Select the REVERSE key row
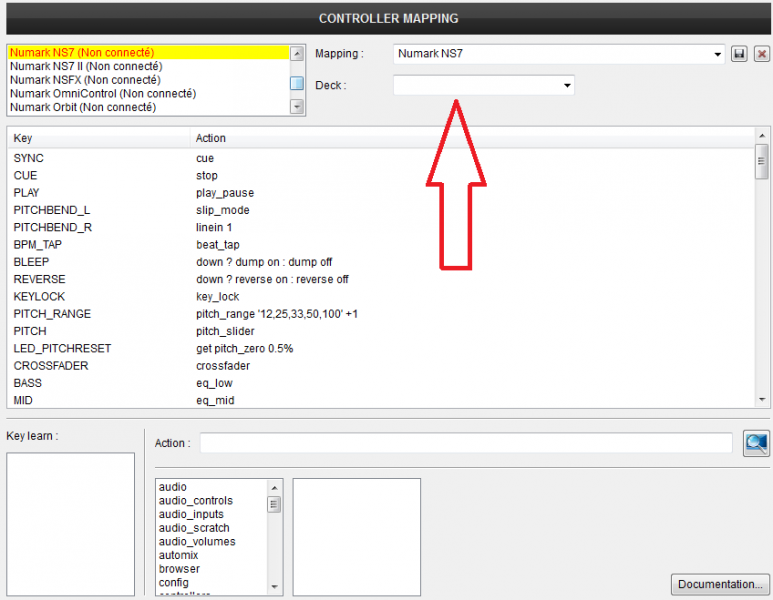This screenshot has width=773, height=600. tap(381, 279)
